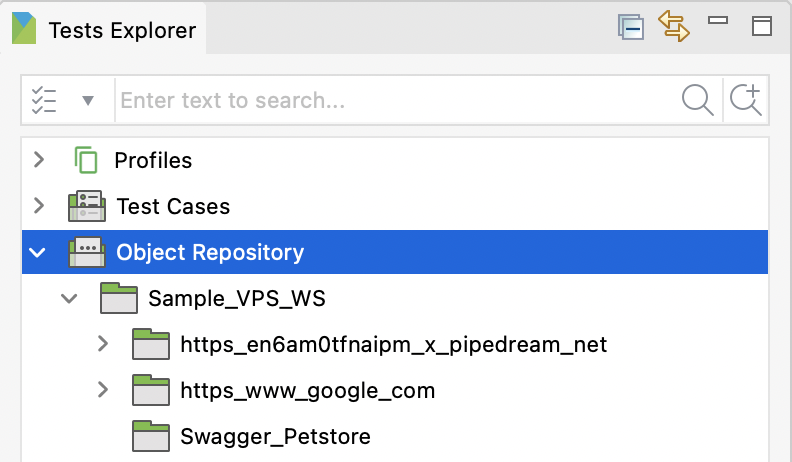
Task: Click the Test Cases folder icon
Action: click(x=87, y=207)
